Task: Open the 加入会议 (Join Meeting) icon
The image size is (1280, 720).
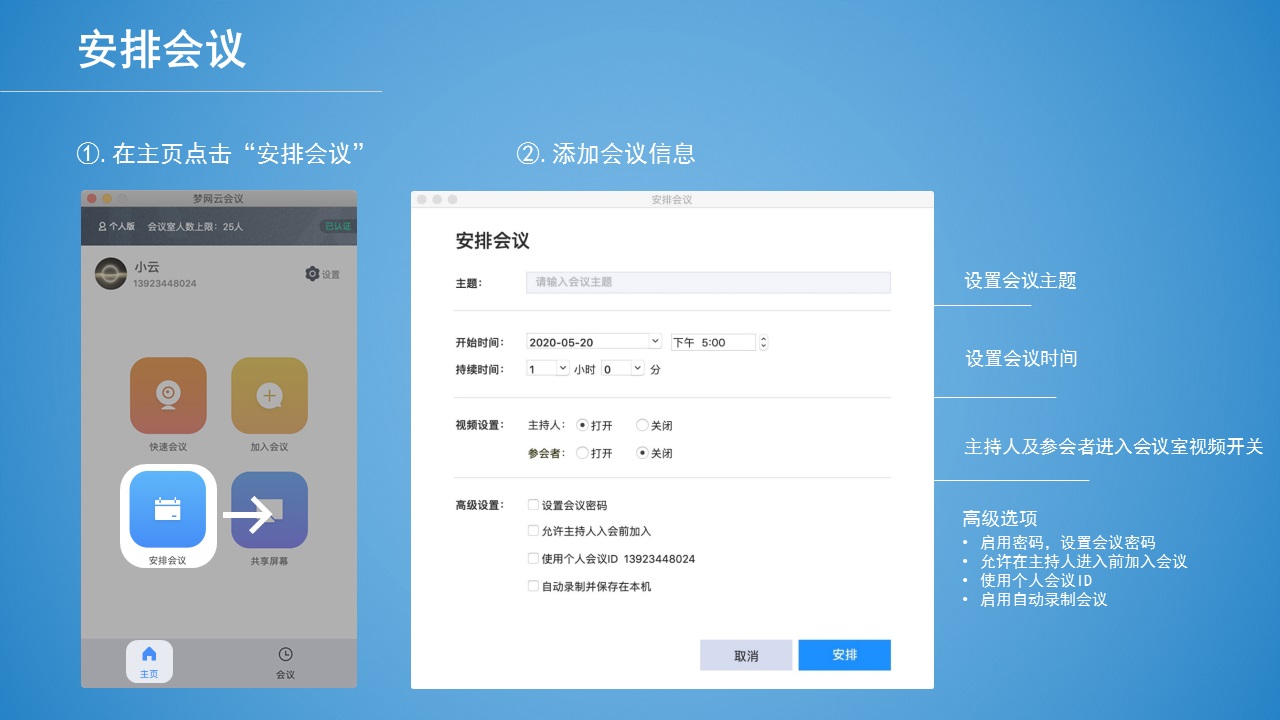Action: click(x=269, y=396)
